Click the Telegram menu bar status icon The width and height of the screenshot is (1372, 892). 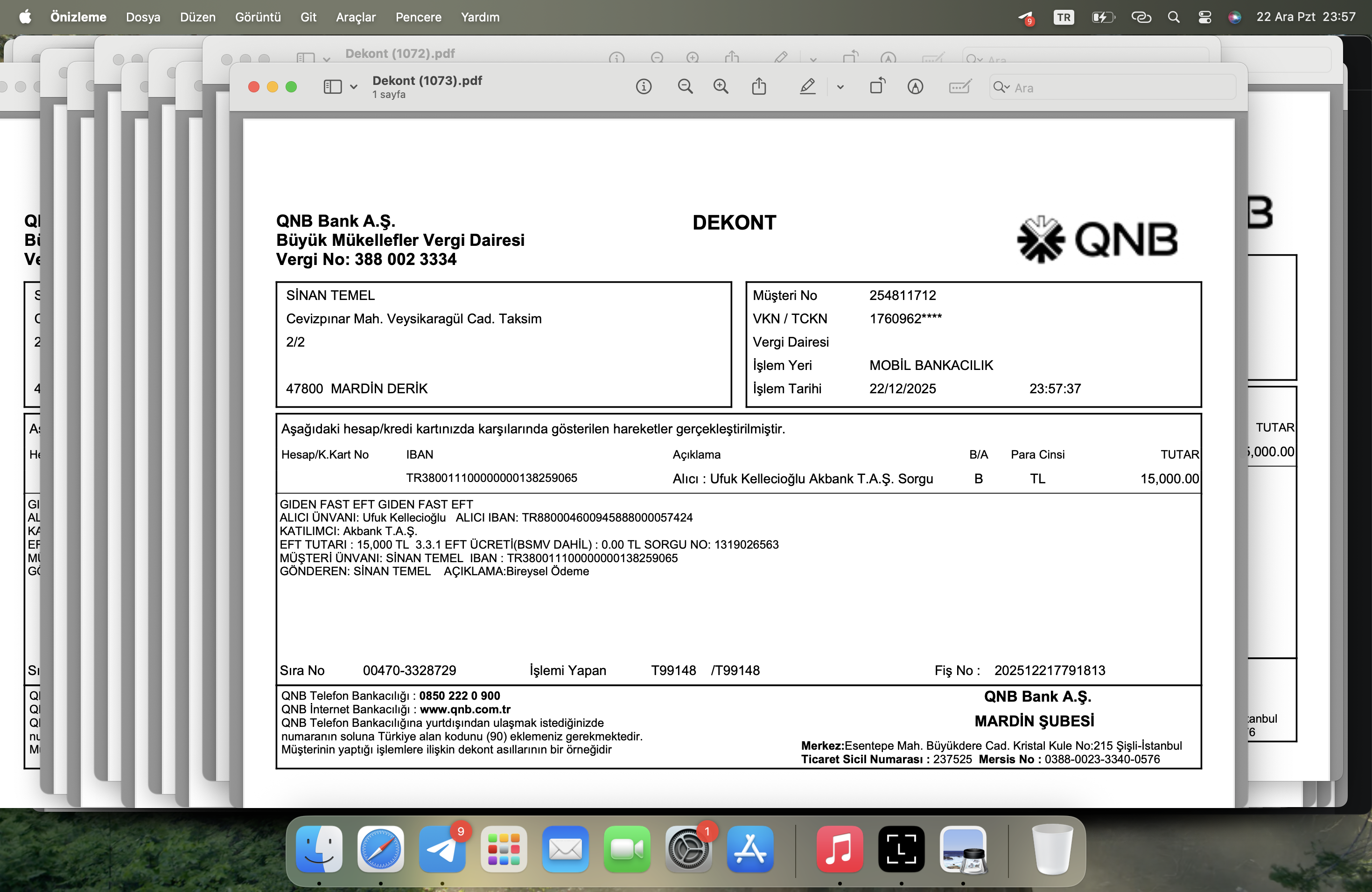1026,18
